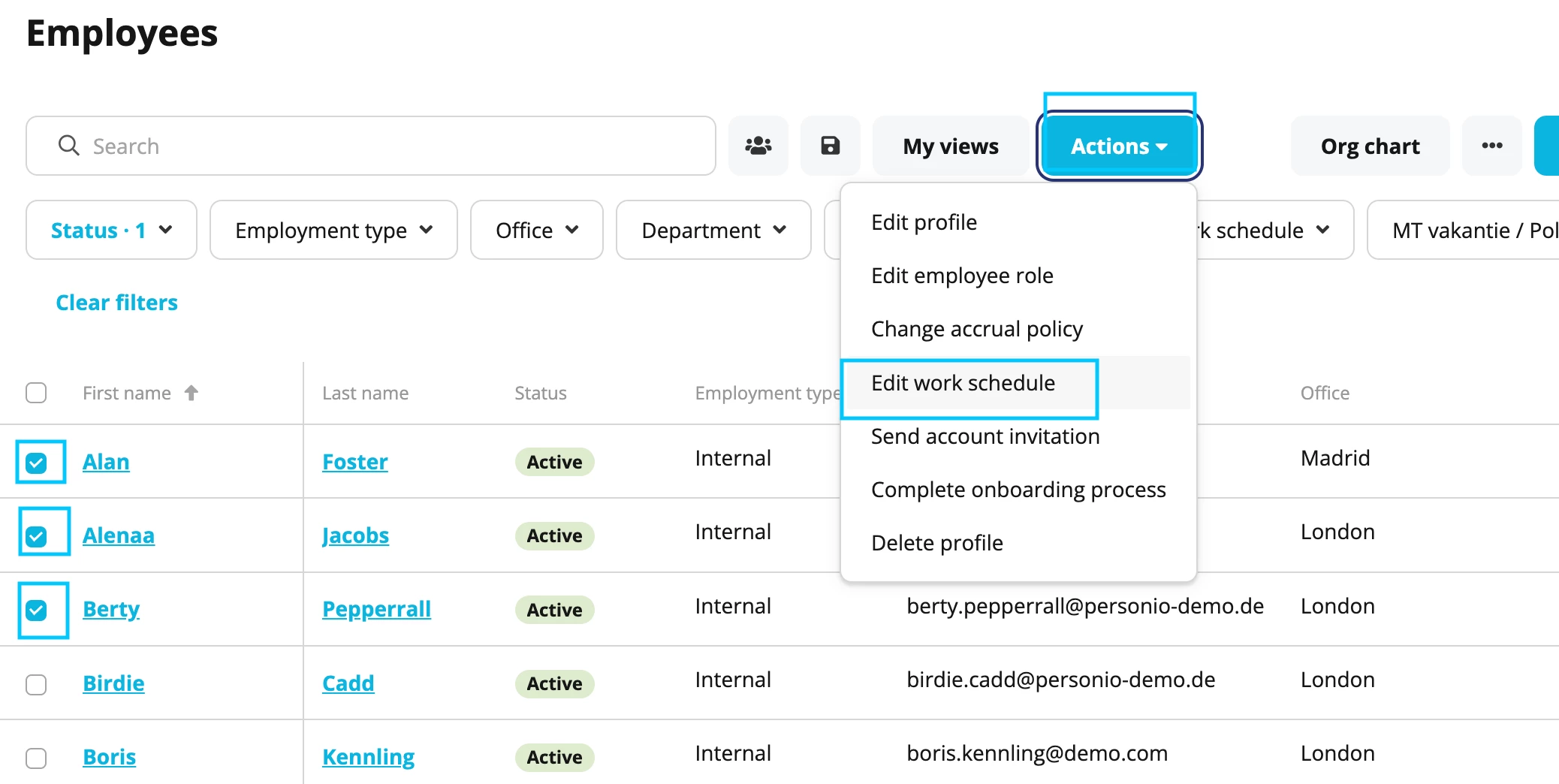Select Edit work schedule
This screenshot has width=1559, height=784.
pyautogui.click(x=1018, y=383)
